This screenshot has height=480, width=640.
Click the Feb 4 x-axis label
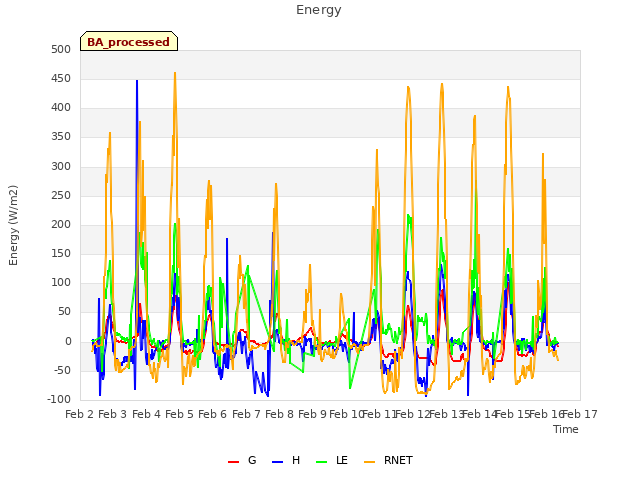(x=147, y=414)
